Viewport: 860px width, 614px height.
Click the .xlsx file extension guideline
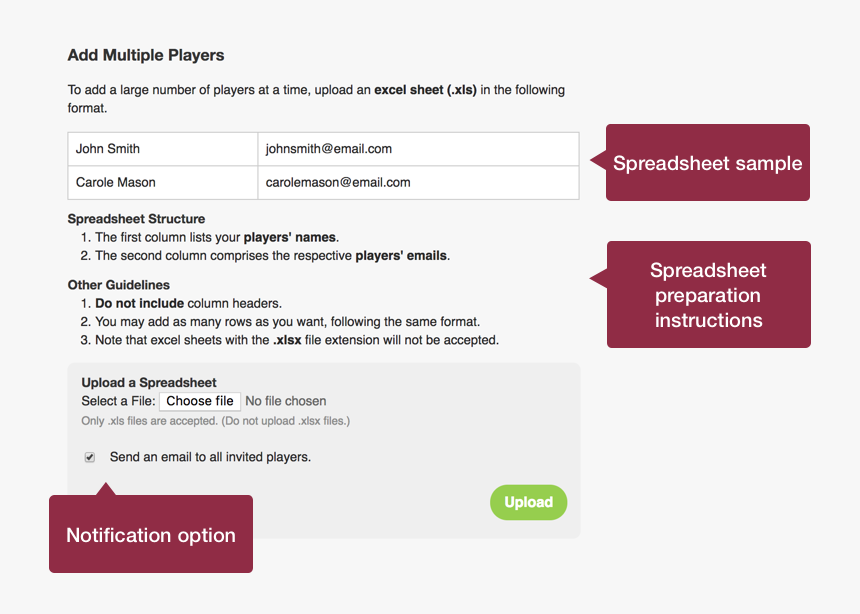(296, 340)
